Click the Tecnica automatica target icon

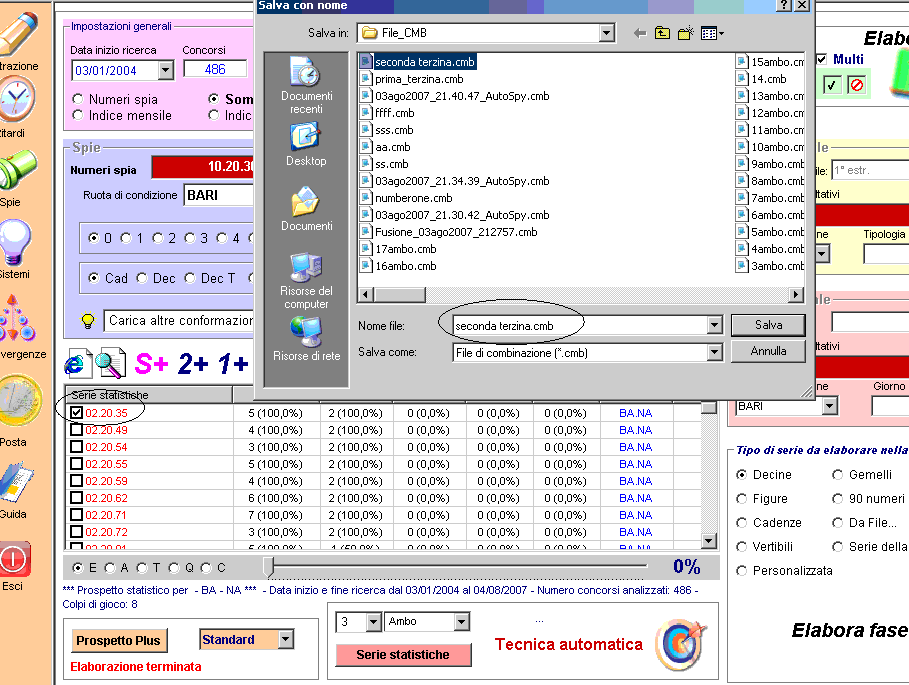(681, 644)
